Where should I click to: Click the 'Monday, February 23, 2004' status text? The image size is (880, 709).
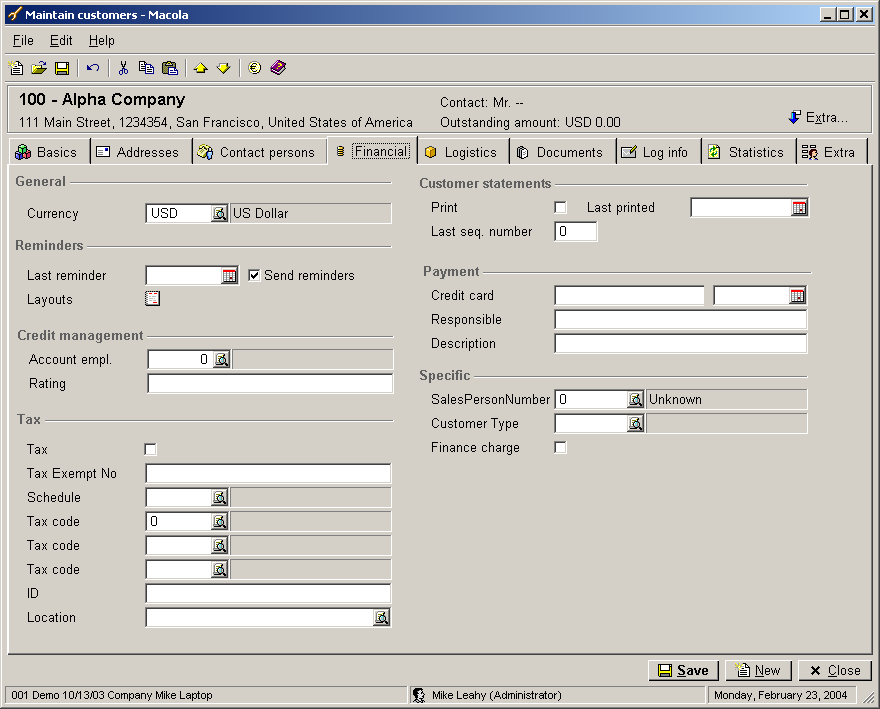(x=780, y=695)
